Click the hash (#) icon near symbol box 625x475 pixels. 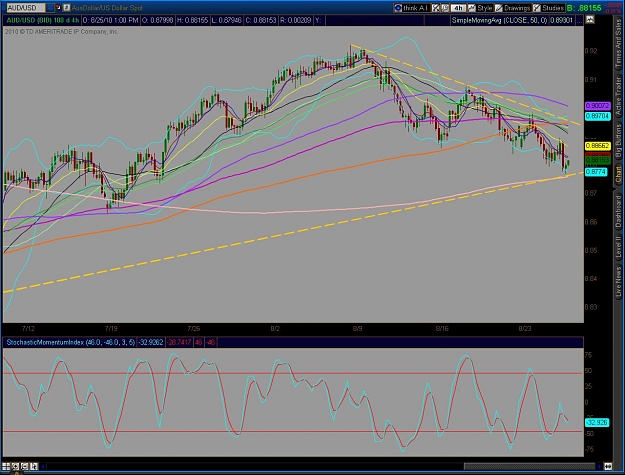67,8
